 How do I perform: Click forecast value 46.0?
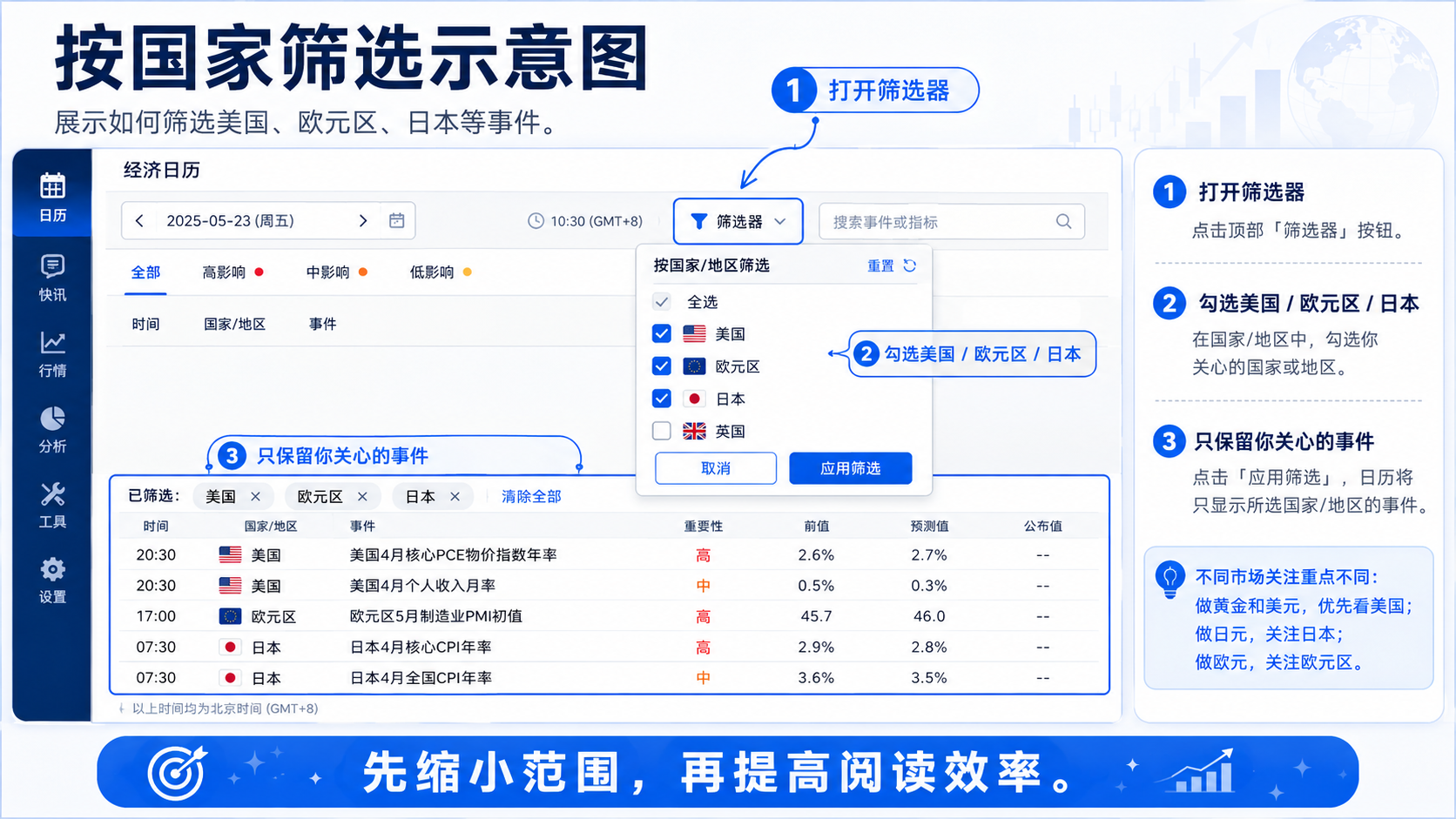[x=929, y=616]
